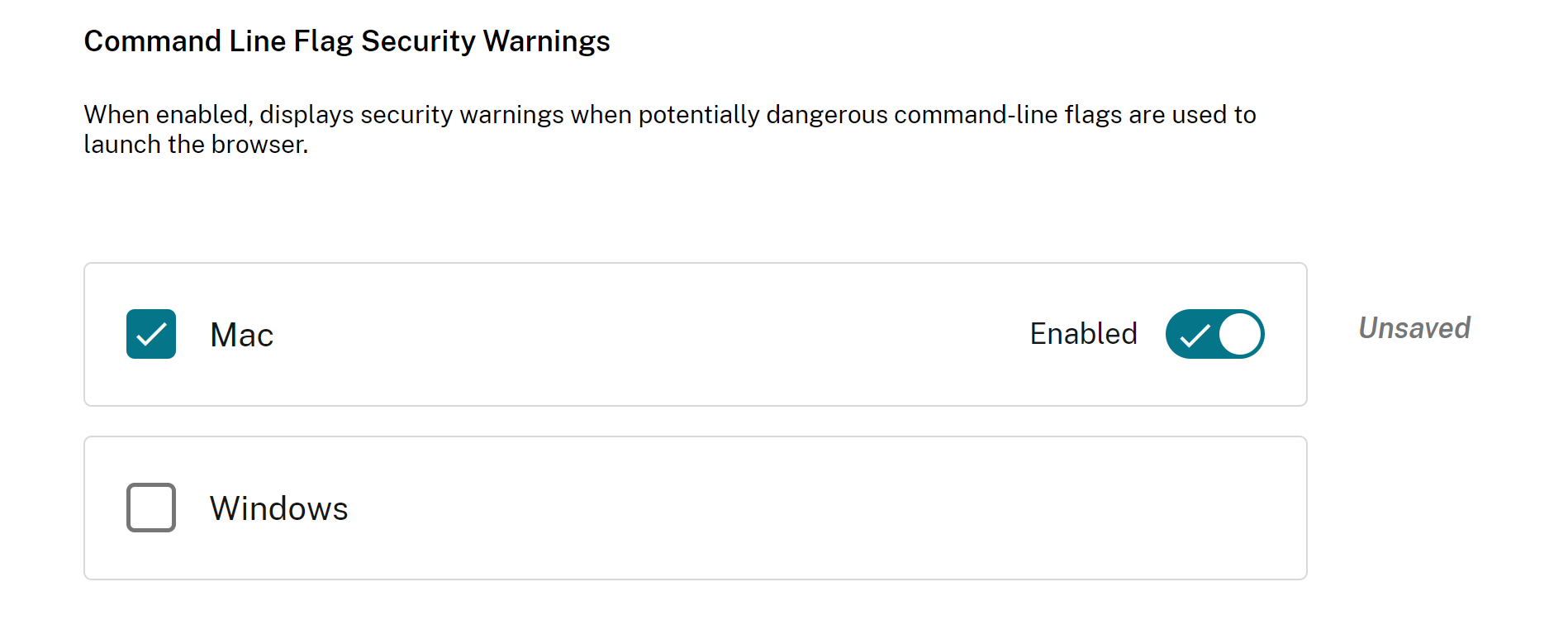Click the word 'Security' in the heading
1568x639 pixels.
[418, 41]
